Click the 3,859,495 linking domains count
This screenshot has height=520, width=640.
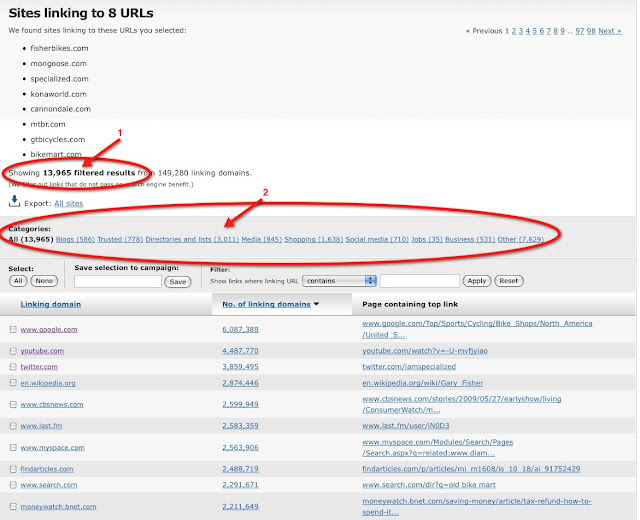(x=240, y=367)
